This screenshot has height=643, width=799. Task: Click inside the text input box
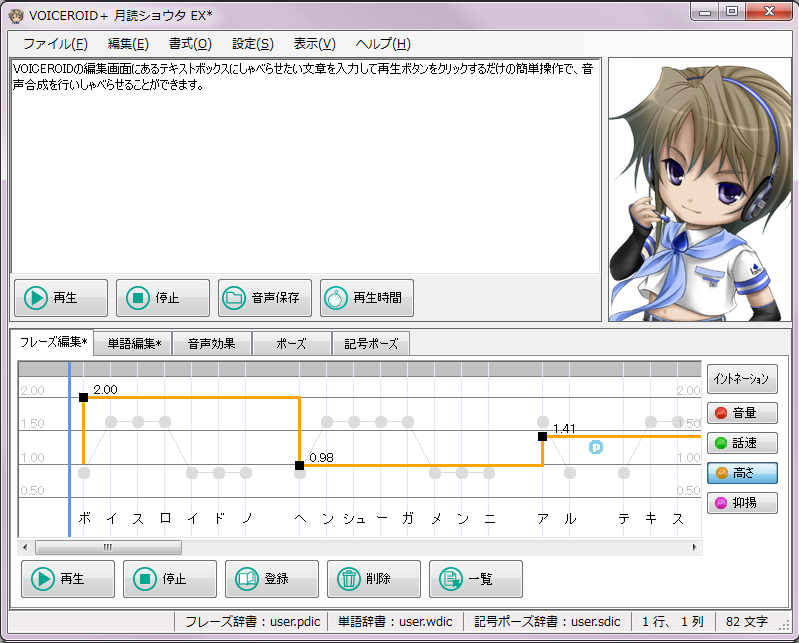click(305, 167)
